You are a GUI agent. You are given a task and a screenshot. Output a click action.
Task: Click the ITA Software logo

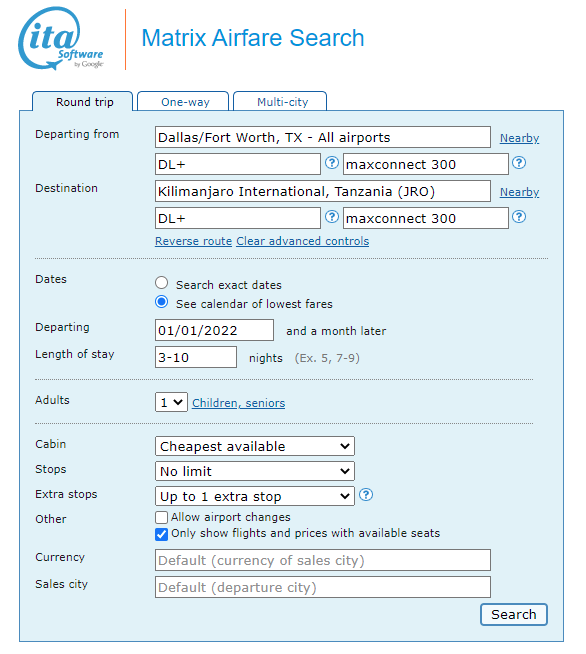pos(61,38)
